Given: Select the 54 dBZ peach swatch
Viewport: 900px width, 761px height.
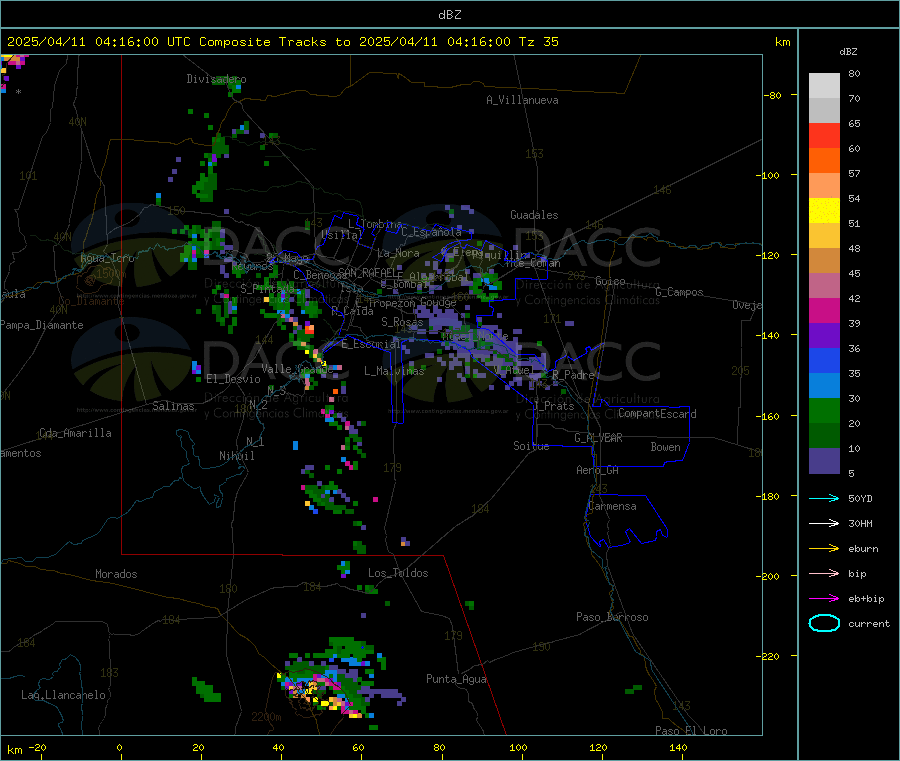Looking at the screenshot, I should [824, 185].
